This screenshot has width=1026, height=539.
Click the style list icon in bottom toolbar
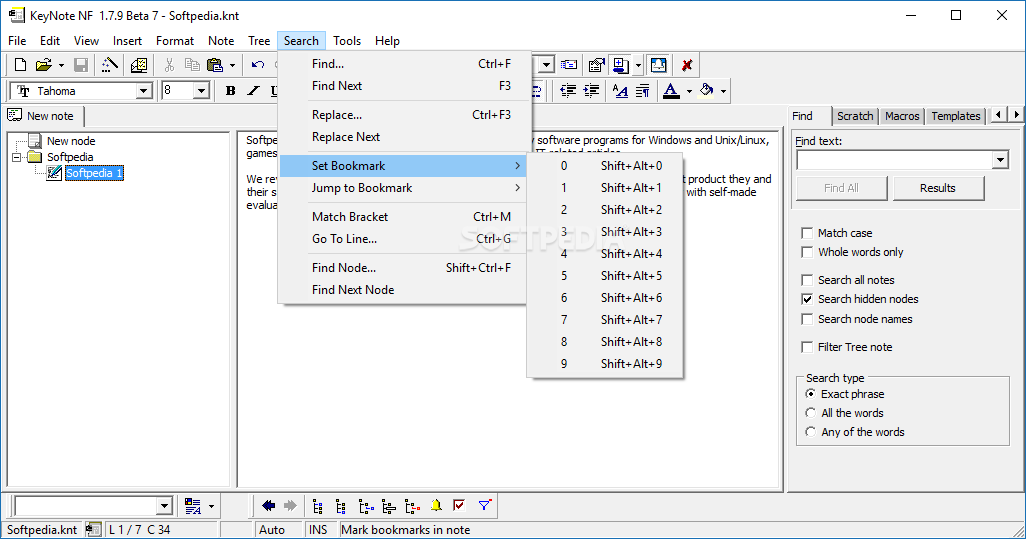[x=192, y=506]
